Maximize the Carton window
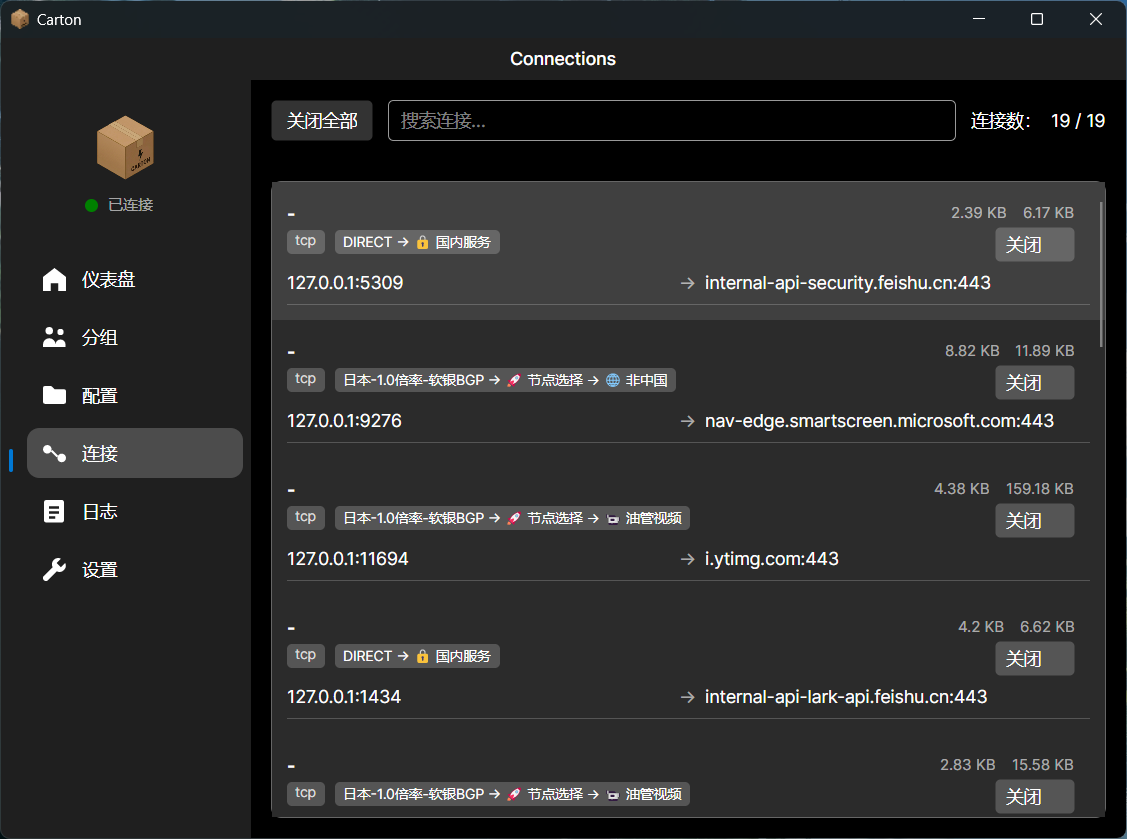Screen dimensions: 1127x839 coord(1036,19)
